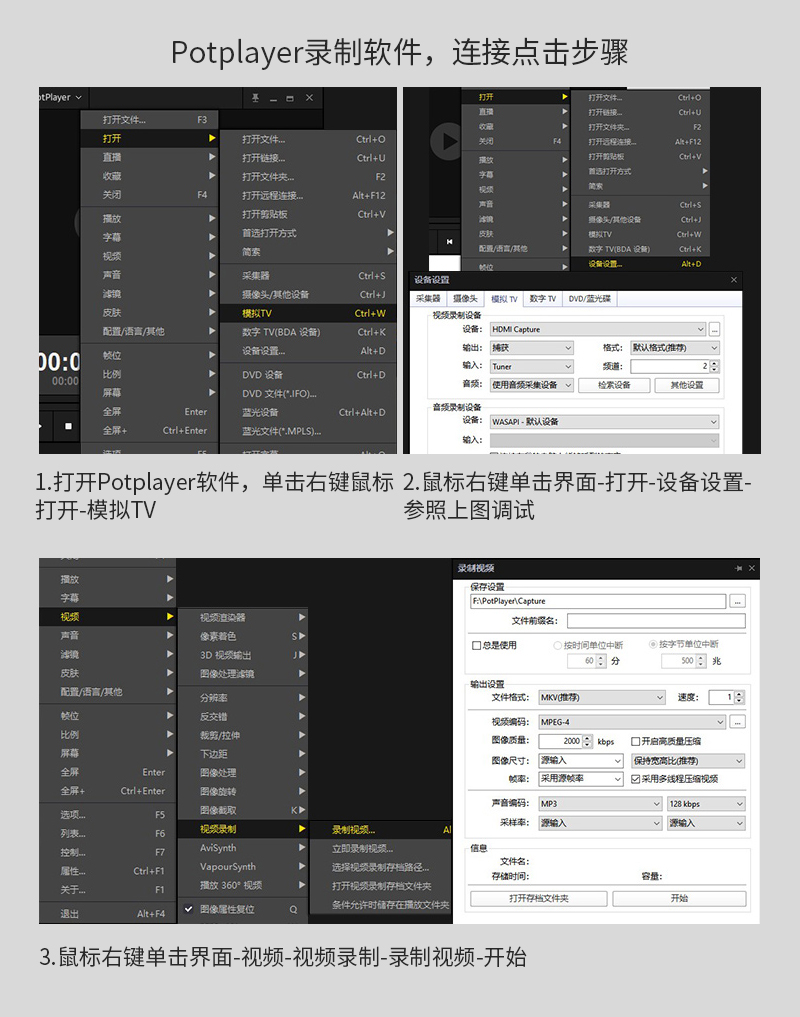
Task: Expand 像素着色 submenu
Action: tap(243, 636)
